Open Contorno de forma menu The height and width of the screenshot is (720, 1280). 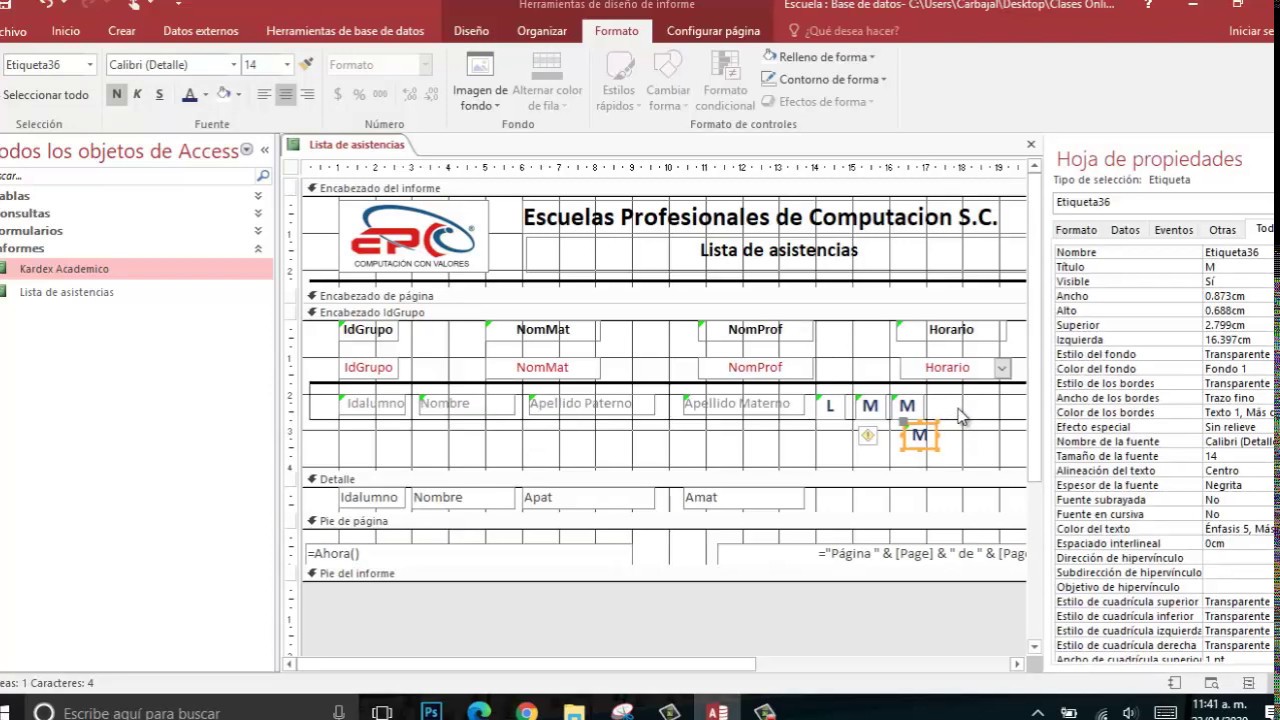824,79
